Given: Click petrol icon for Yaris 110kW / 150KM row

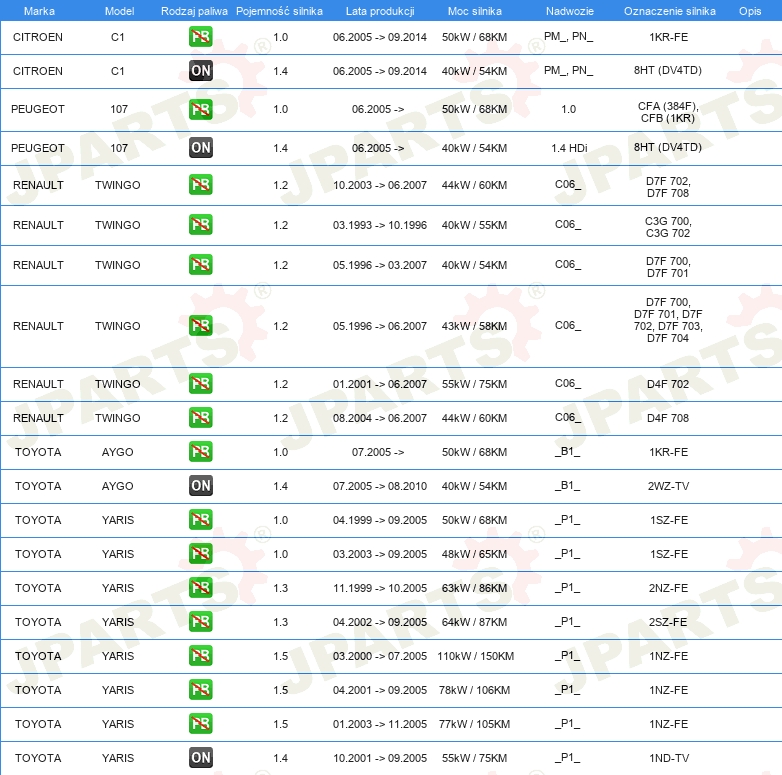Looking at the screenshot, I should tap(200, 655).
